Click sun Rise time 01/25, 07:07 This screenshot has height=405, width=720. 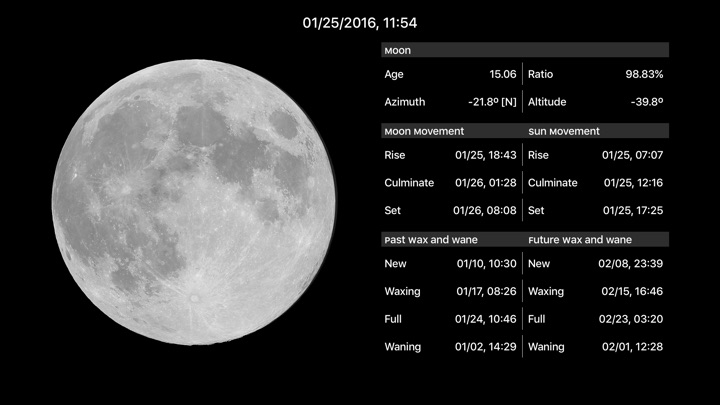(633, 155)
